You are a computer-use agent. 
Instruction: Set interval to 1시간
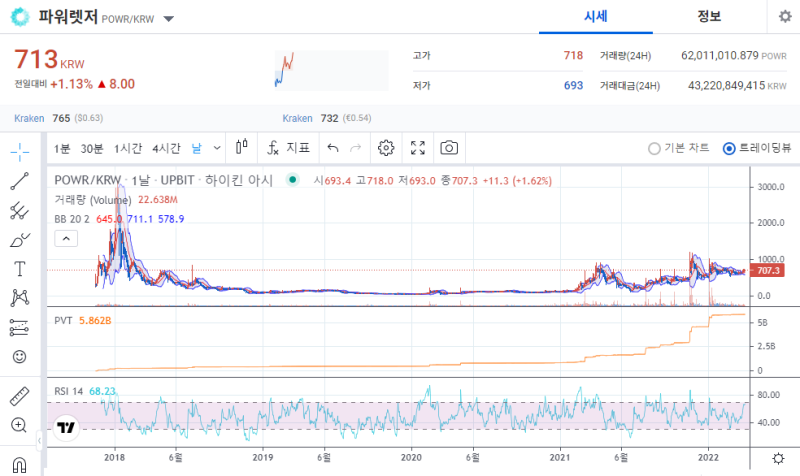coord(128,148)
